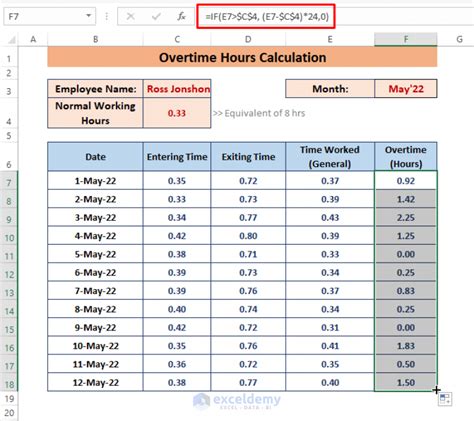The width and height of the screenshot is (474, 421).
Task: Select the 1-May-22 date cell
Action: click(x=95, y=181)
